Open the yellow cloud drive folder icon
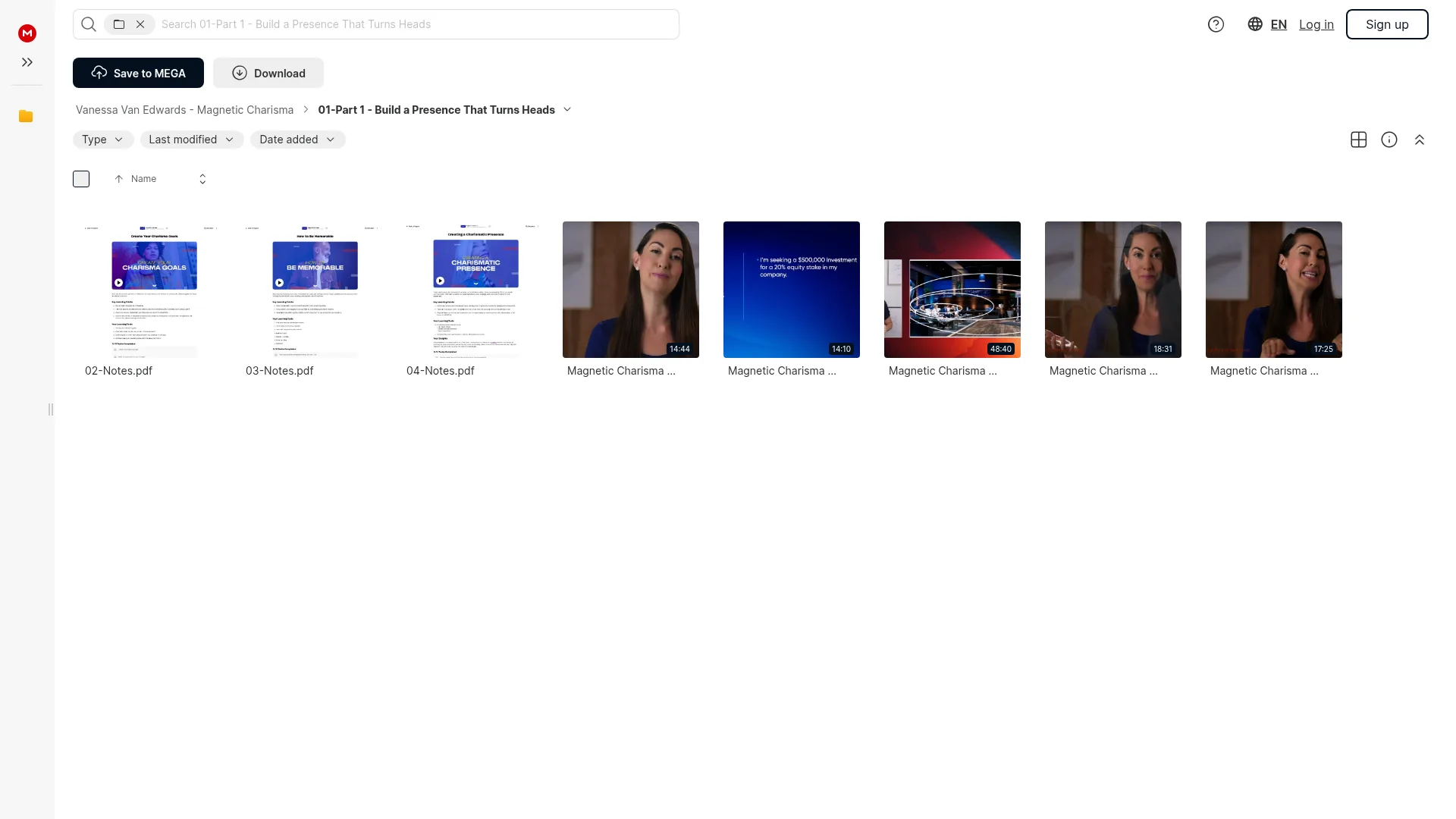This screenshot has width=1456, height=819. tap(26, 116)
